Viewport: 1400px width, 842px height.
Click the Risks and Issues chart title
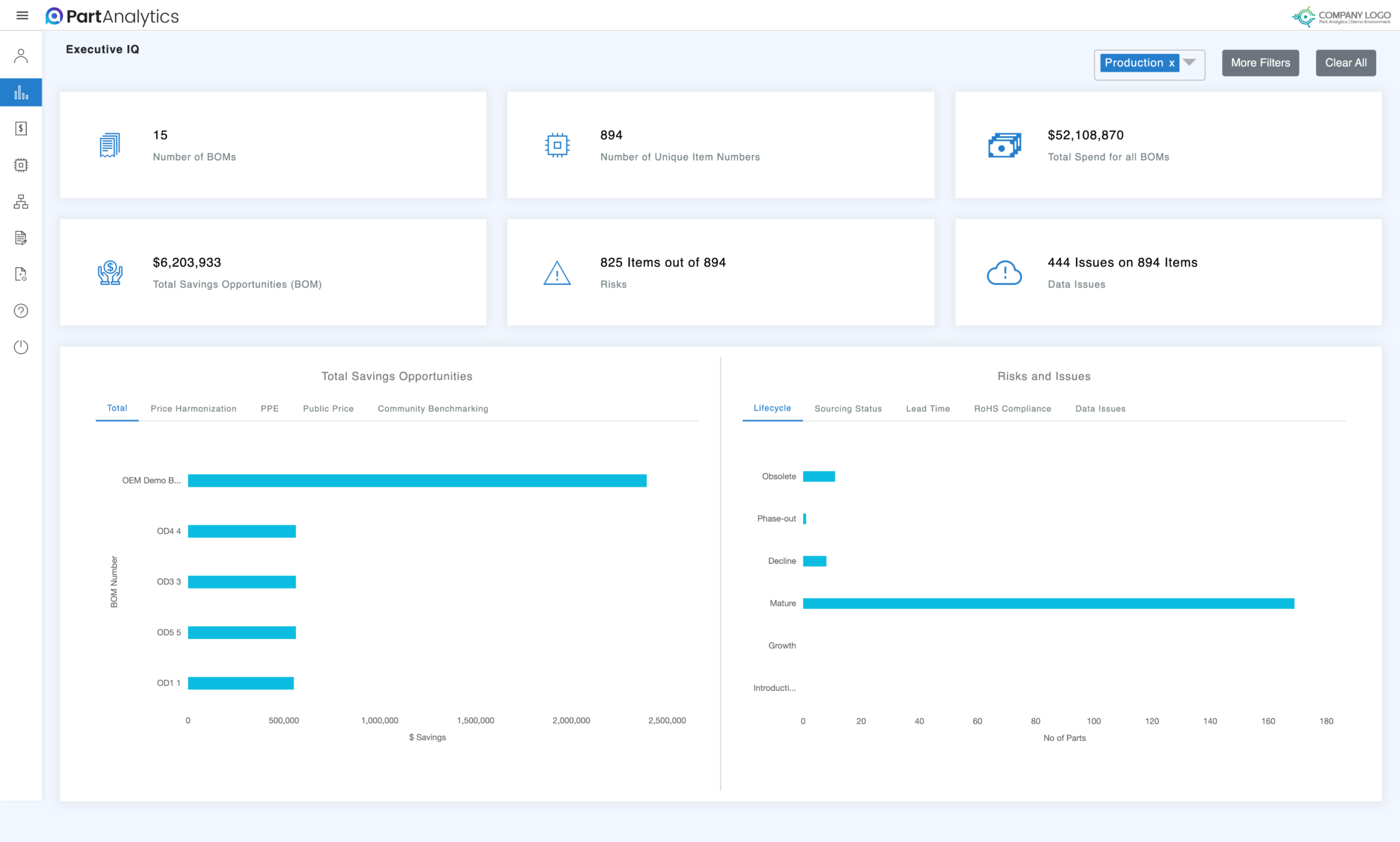(x=1044, y=377)
